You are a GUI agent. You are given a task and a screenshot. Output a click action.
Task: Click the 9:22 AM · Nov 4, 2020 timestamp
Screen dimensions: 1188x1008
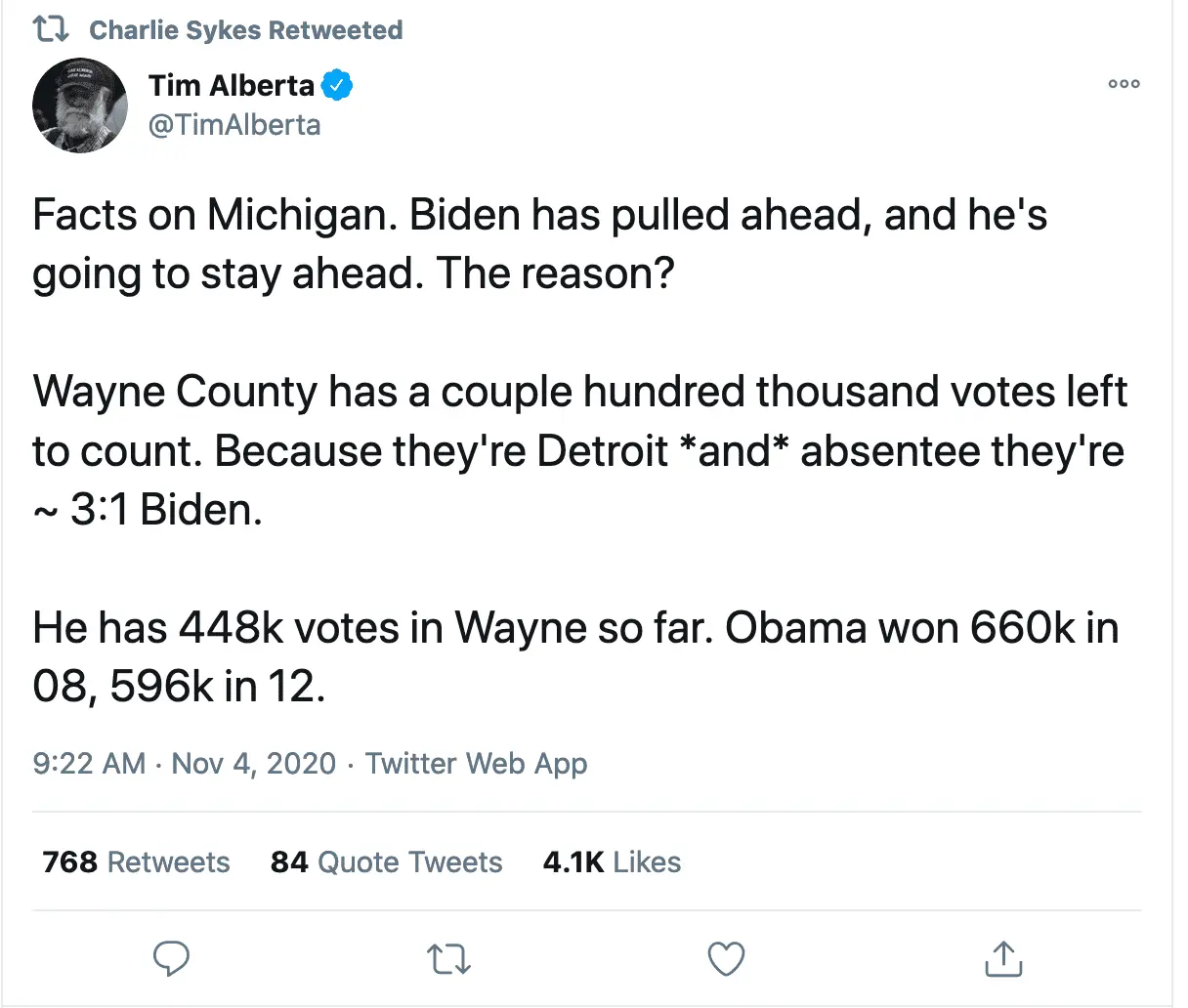pyautogui.click(x=184, y=763)
